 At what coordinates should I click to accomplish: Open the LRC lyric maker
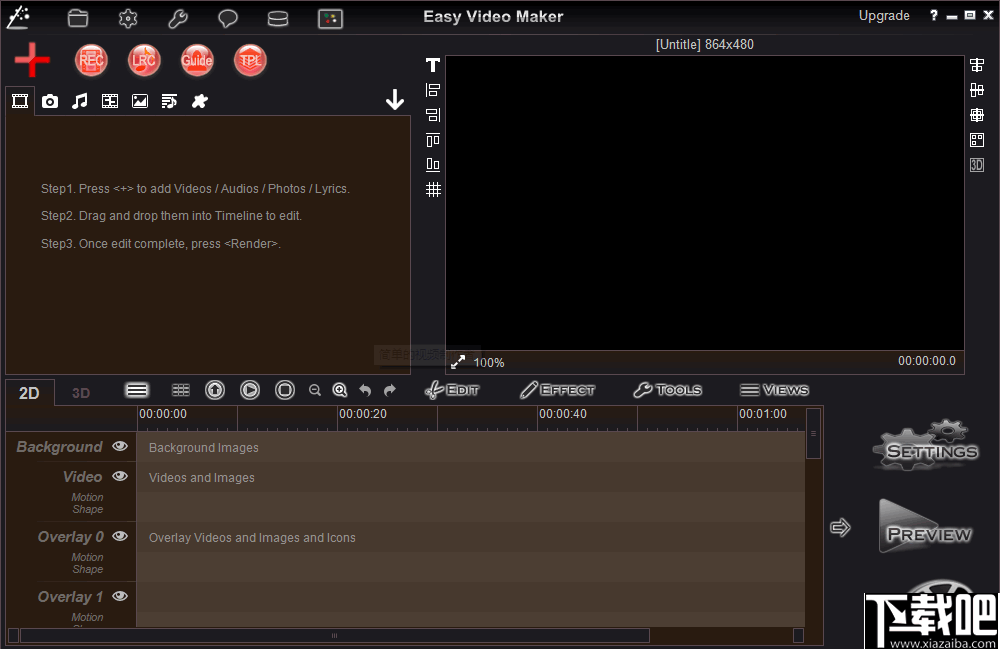click(x=144, y=60)
